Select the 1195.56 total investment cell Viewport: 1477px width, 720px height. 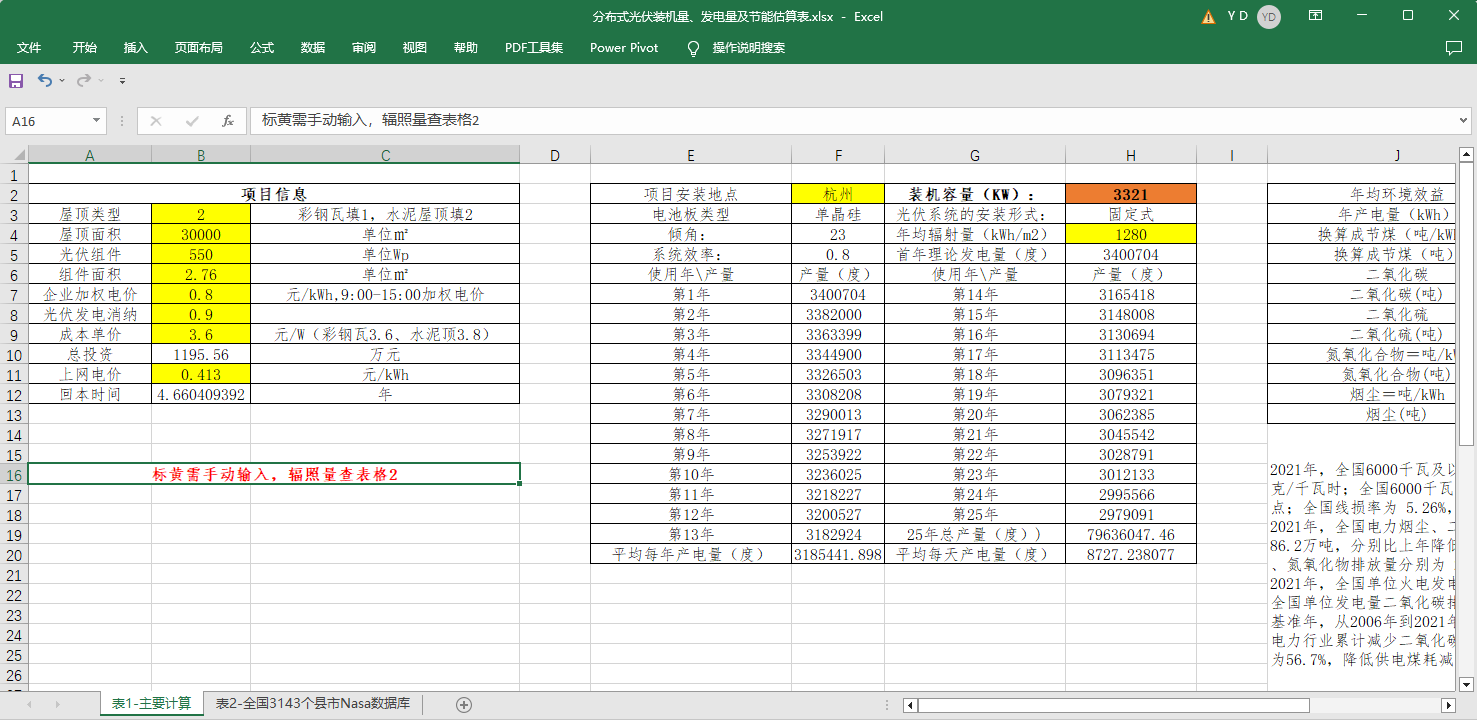201,354
